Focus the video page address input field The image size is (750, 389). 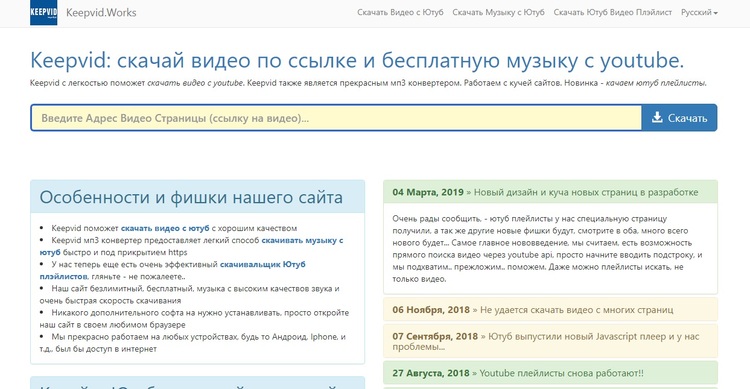[336, 118]
